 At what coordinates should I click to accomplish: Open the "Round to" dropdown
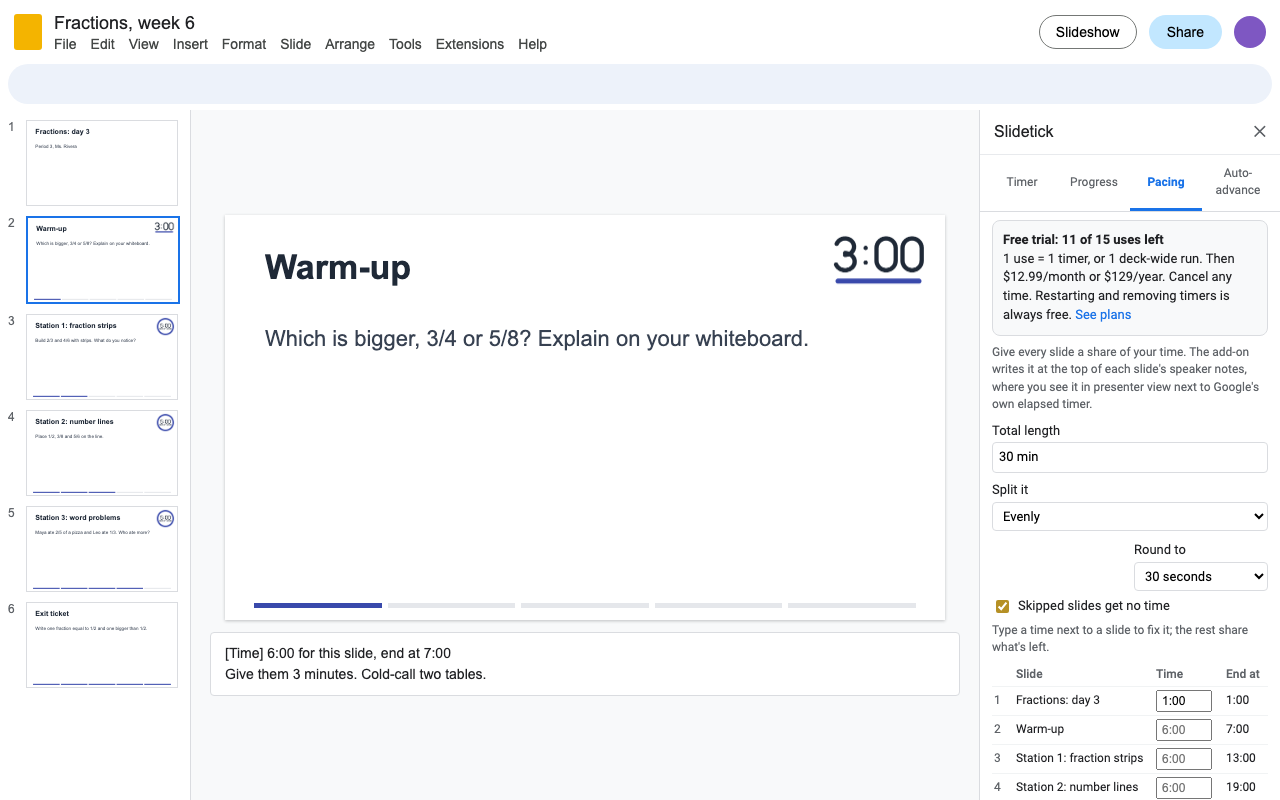click(1201, 576)
